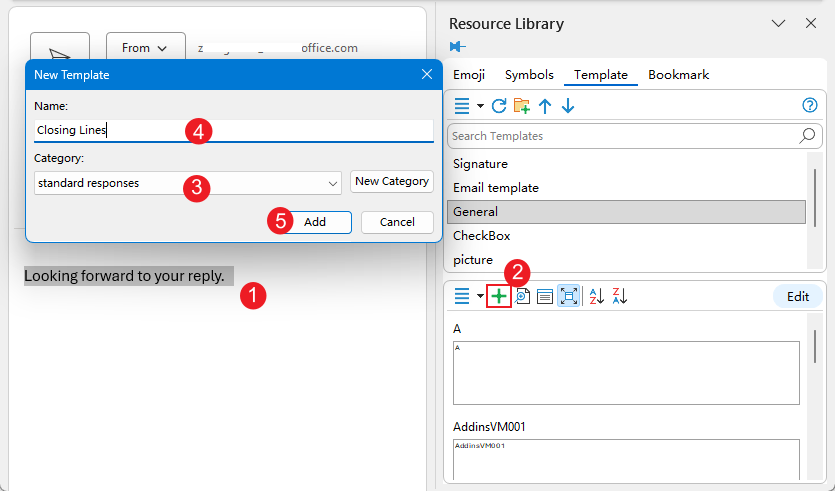Click the Add button in New Template
This screenshot has height=491, width=835.
point(315,222)
